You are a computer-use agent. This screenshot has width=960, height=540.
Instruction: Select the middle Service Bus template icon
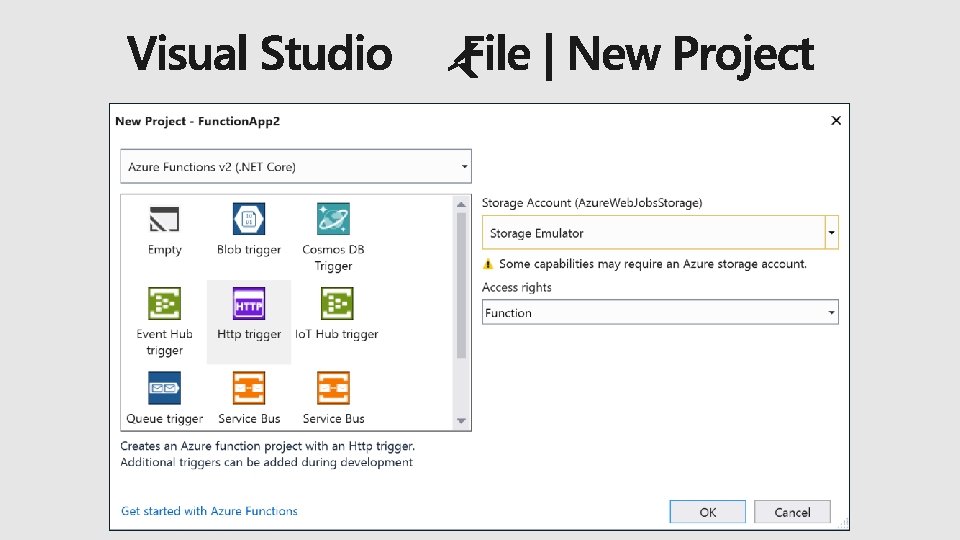[249, 388]
